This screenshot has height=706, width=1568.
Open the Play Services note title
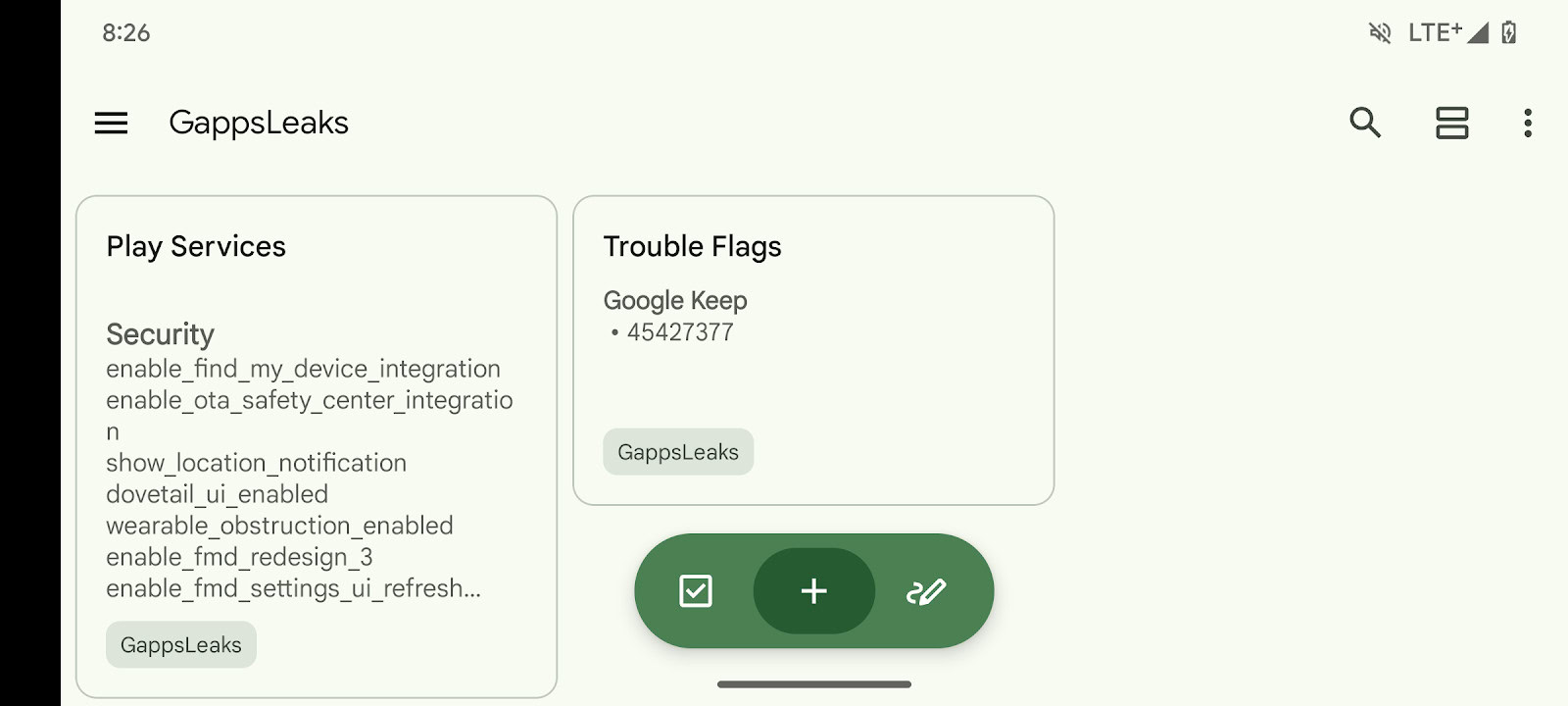(196, 246)
